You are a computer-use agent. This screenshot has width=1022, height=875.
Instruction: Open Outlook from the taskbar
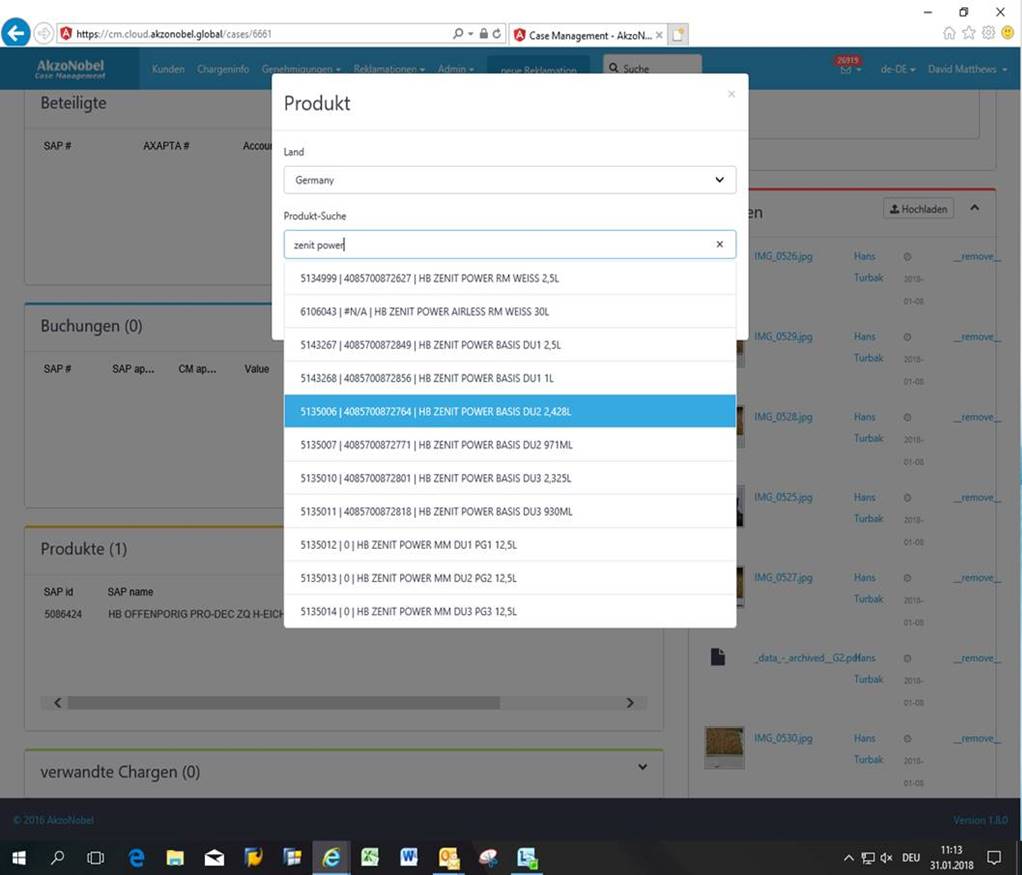(448, 857)
